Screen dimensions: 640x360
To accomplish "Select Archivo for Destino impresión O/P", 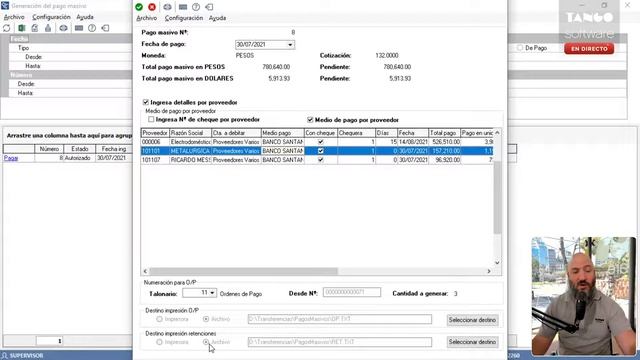I will 206,319.
